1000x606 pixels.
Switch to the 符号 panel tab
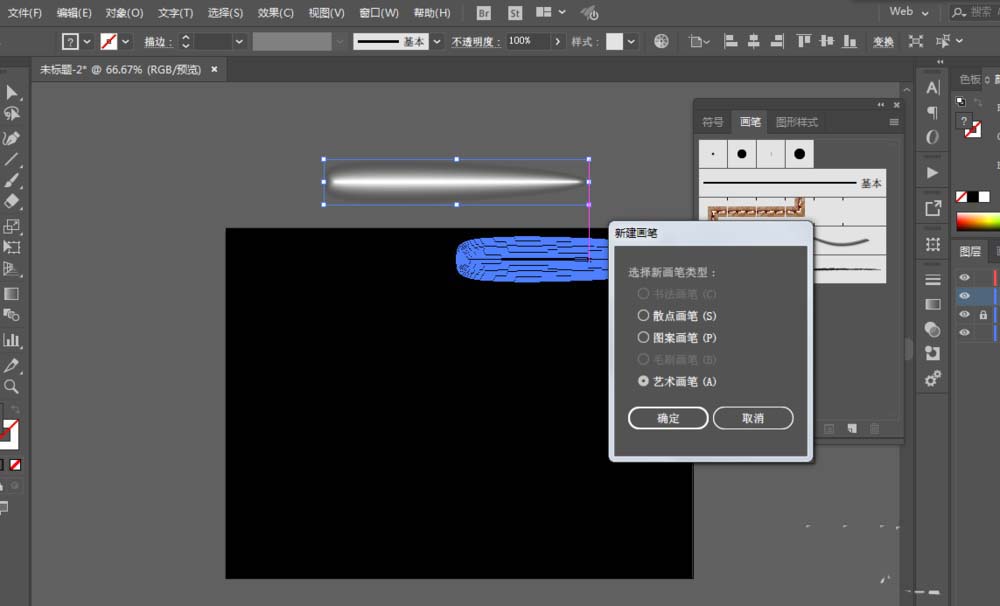click(712, 122)
